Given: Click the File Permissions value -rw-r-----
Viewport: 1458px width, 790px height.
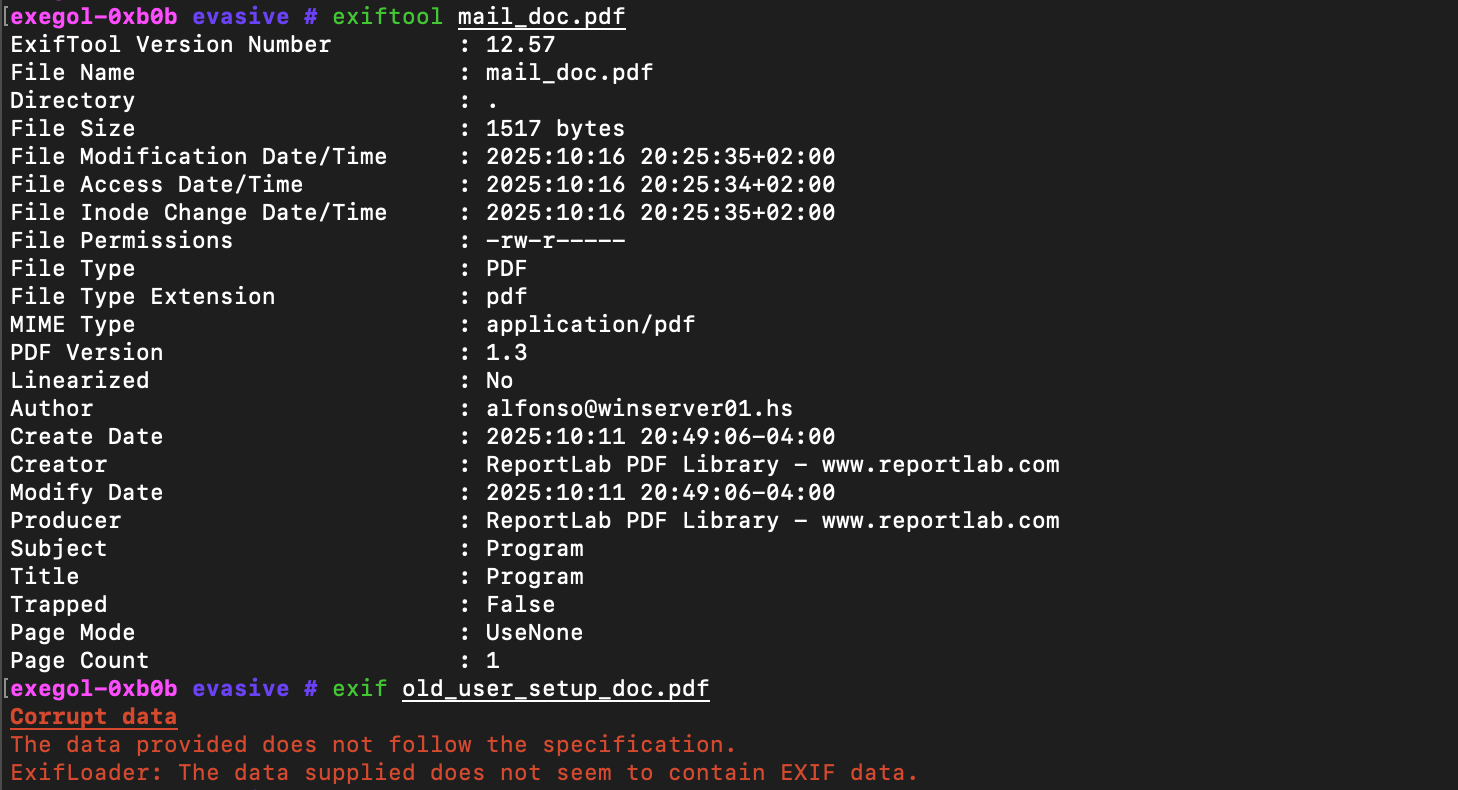Looking at the screenshot, I should click(x=555, y=241).
